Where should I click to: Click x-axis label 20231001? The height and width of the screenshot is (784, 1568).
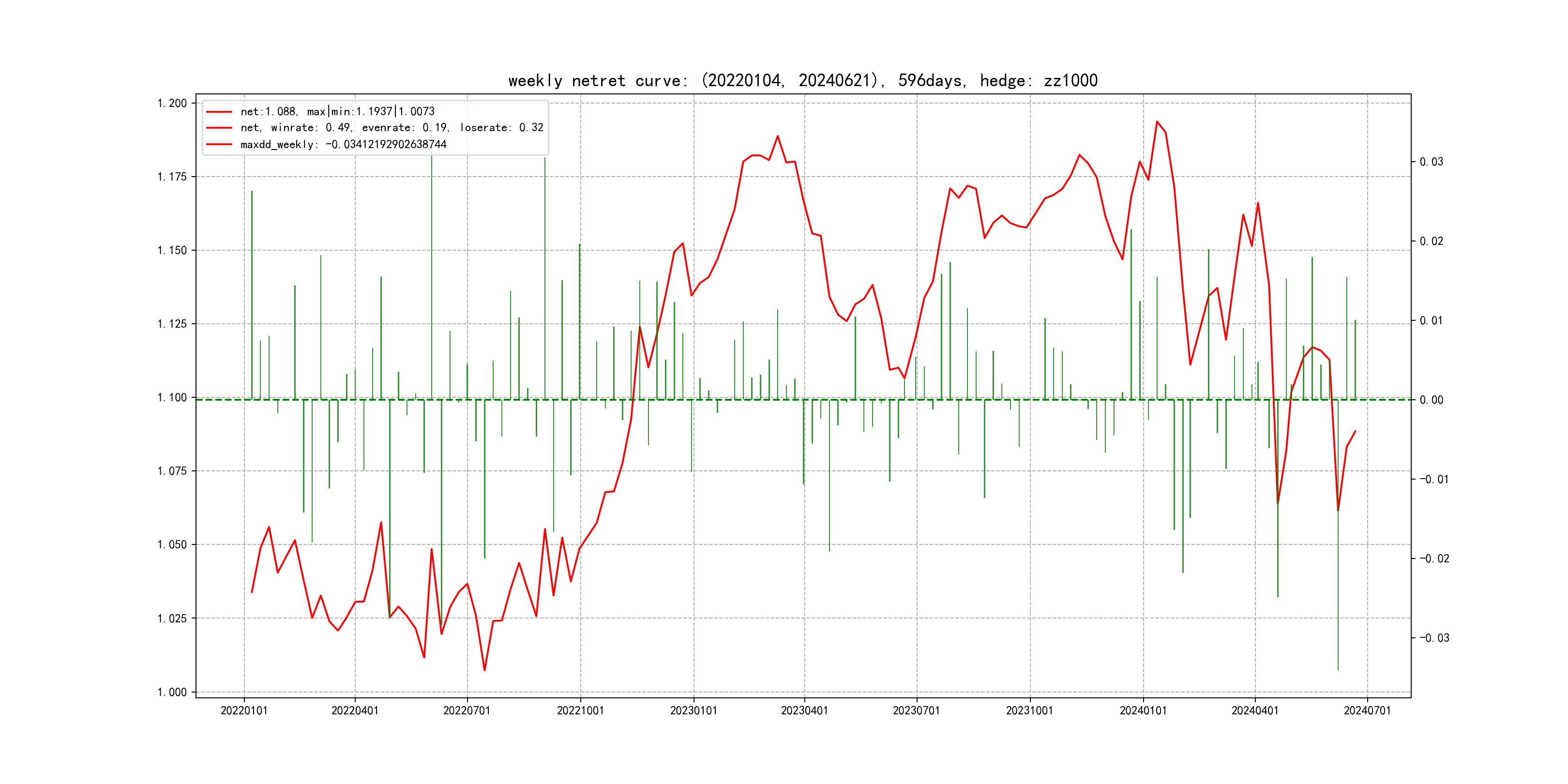pyautogui.click(x=1029, y=711)
